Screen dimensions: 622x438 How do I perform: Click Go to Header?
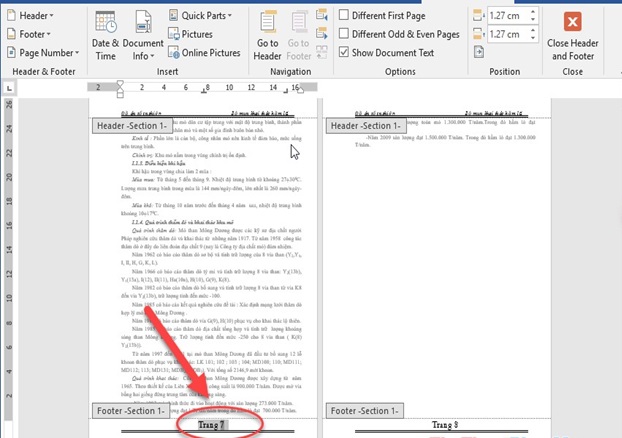[268, 36]
